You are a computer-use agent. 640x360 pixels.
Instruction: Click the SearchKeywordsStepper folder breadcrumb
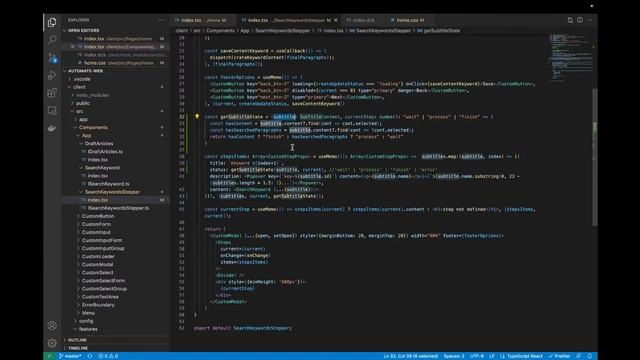tap(282, 31)
